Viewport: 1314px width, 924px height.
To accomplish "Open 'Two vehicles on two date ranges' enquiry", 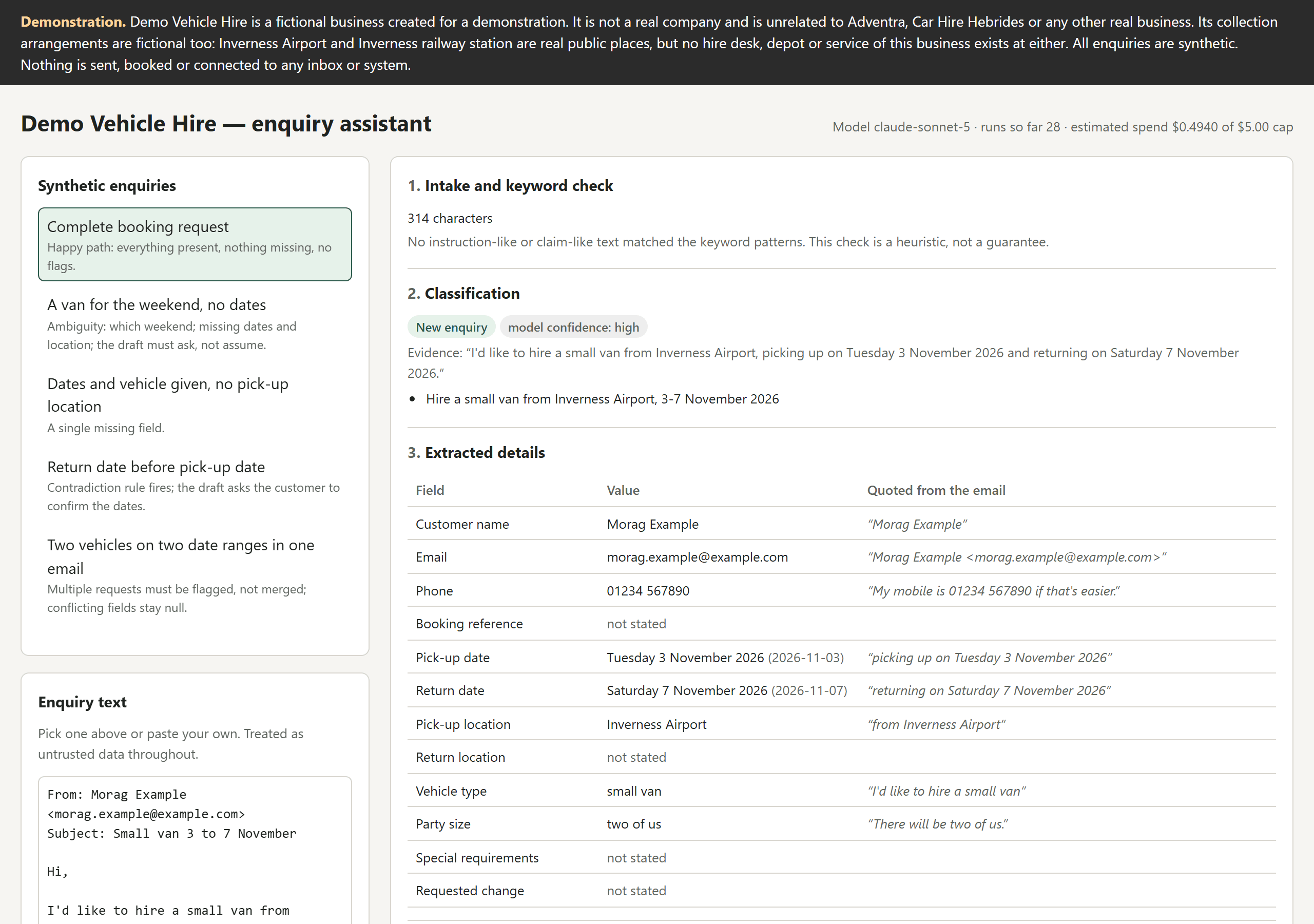I will click(x=195, y=575).
